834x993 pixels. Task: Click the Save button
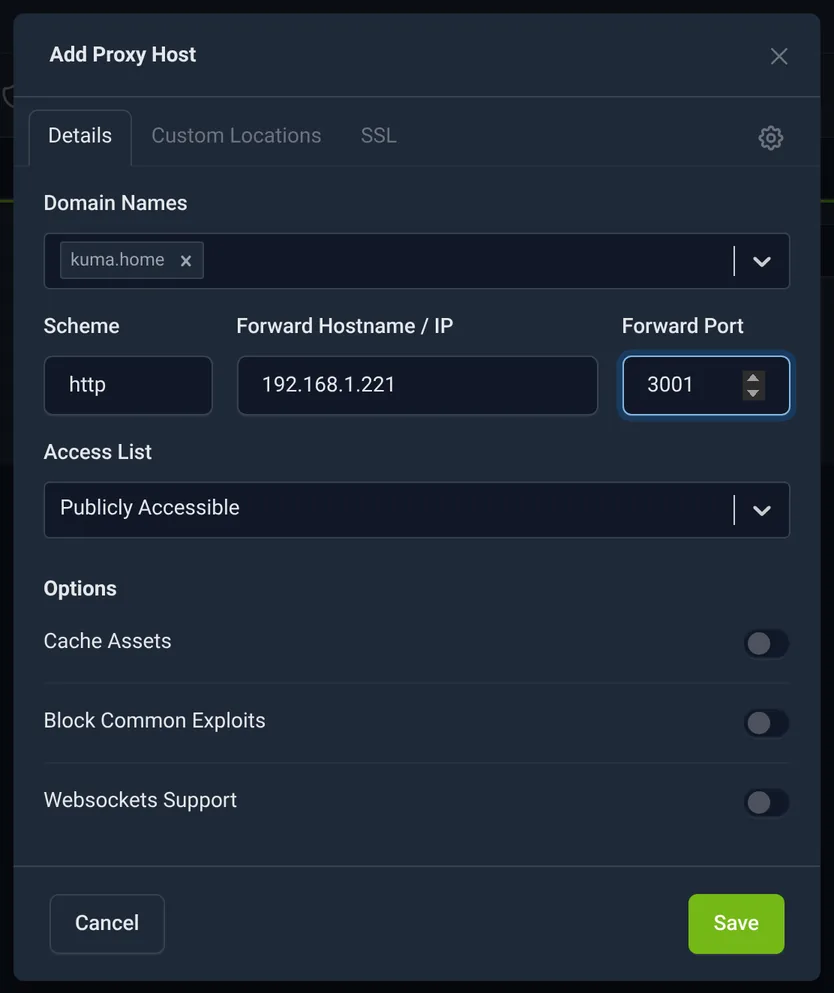[x=736, y=923]
